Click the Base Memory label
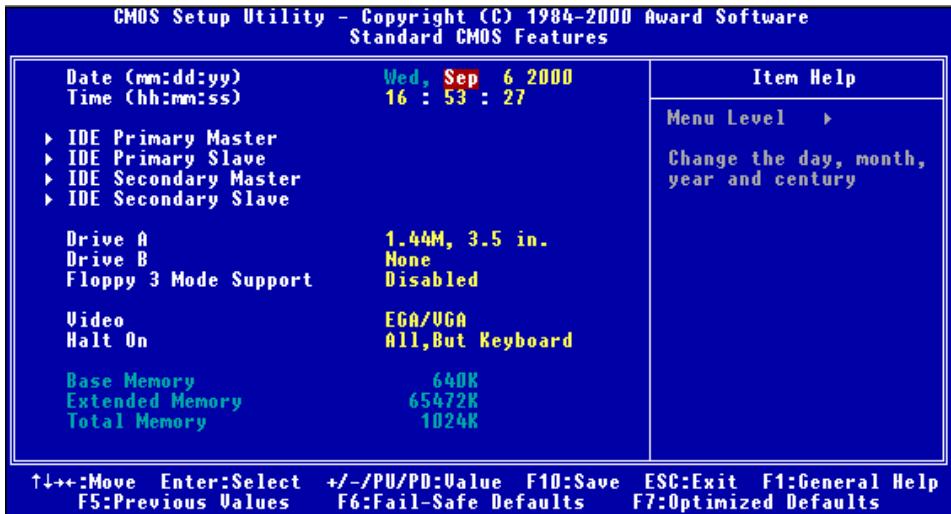The image size is (951, 514). [130, 381]
